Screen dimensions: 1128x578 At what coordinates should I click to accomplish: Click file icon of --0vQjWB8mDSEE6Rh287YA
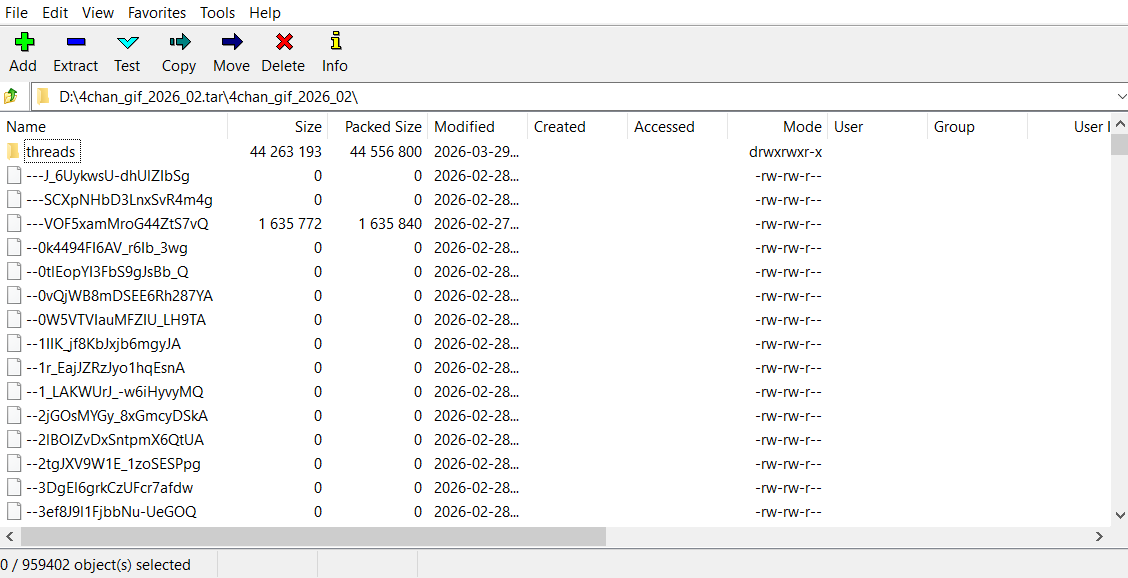(x=14, y=296)
